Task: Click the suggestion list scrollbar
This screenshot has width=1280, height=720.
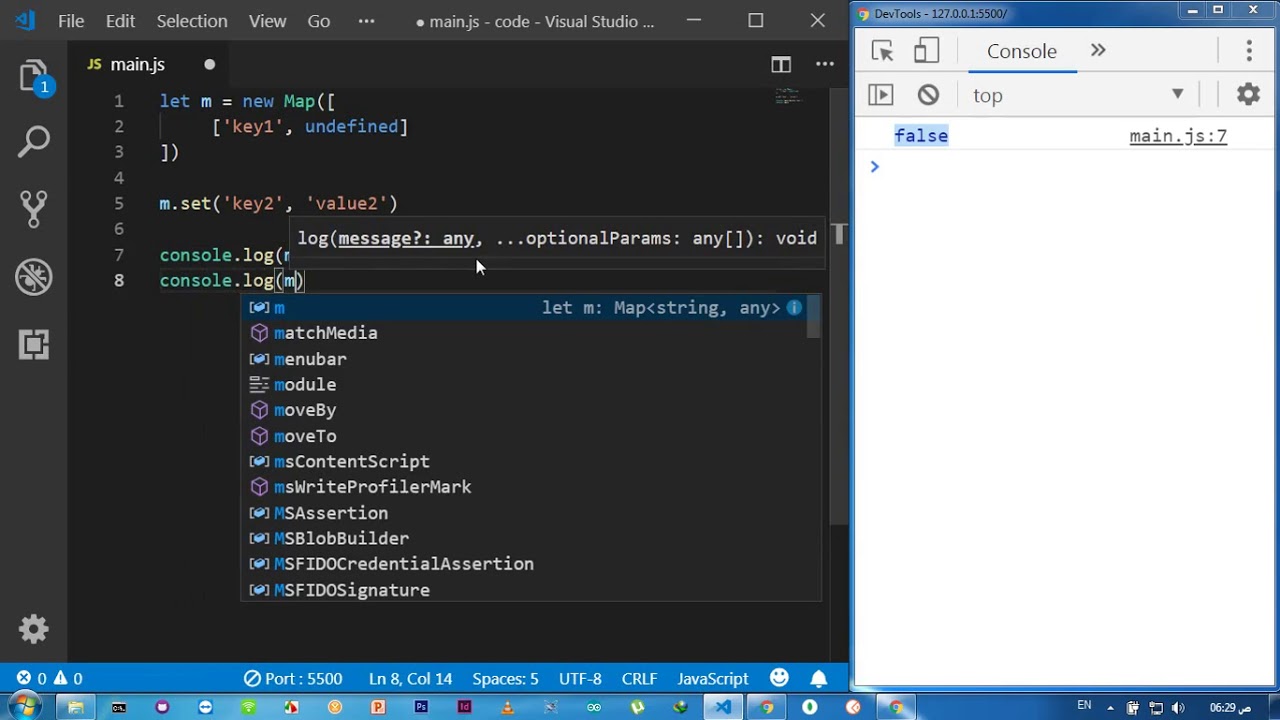Action: click(815, 317)
